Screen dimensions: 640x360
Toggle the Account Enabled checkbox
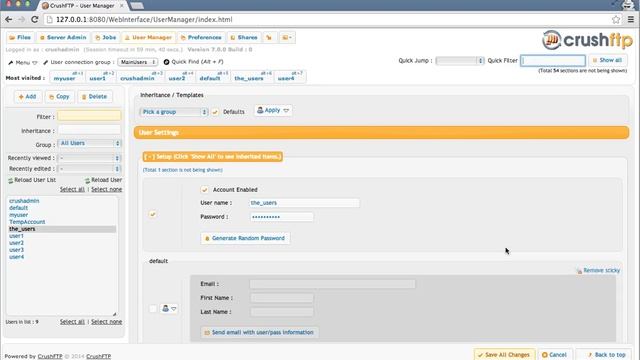[204, 190]
